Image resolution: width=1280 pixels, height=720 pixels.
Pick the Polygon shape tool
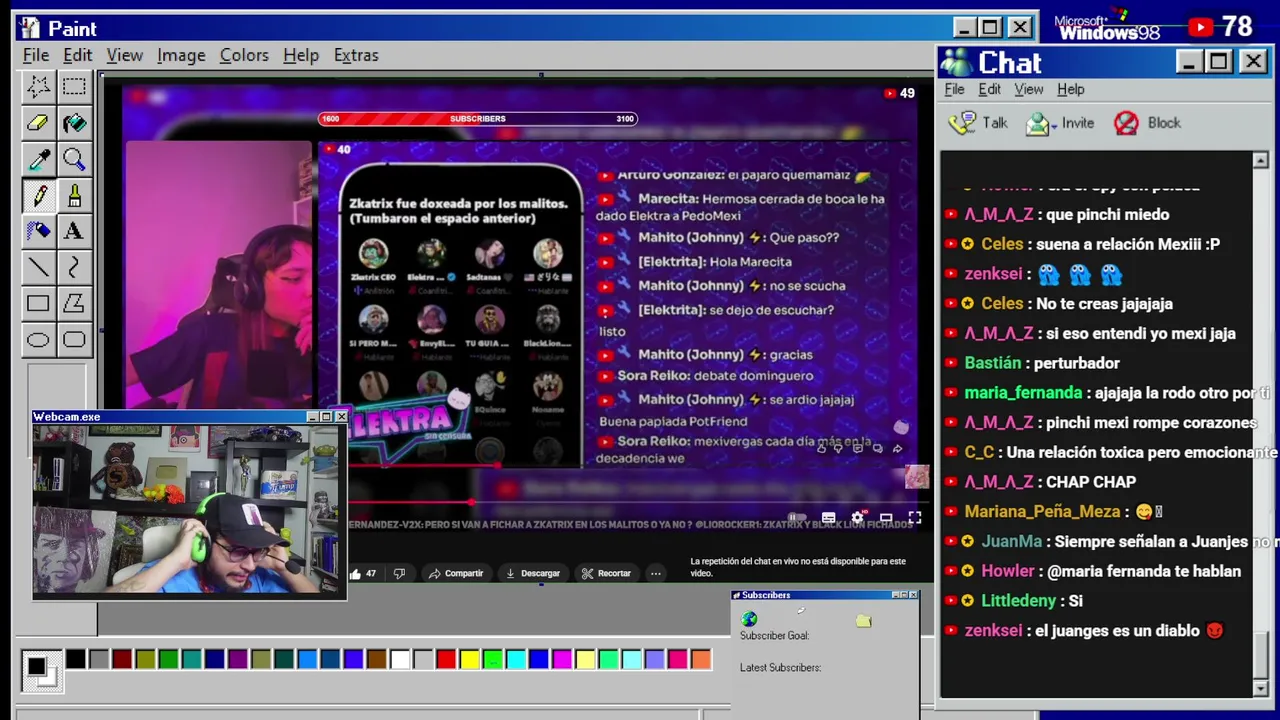pos(74,303)
